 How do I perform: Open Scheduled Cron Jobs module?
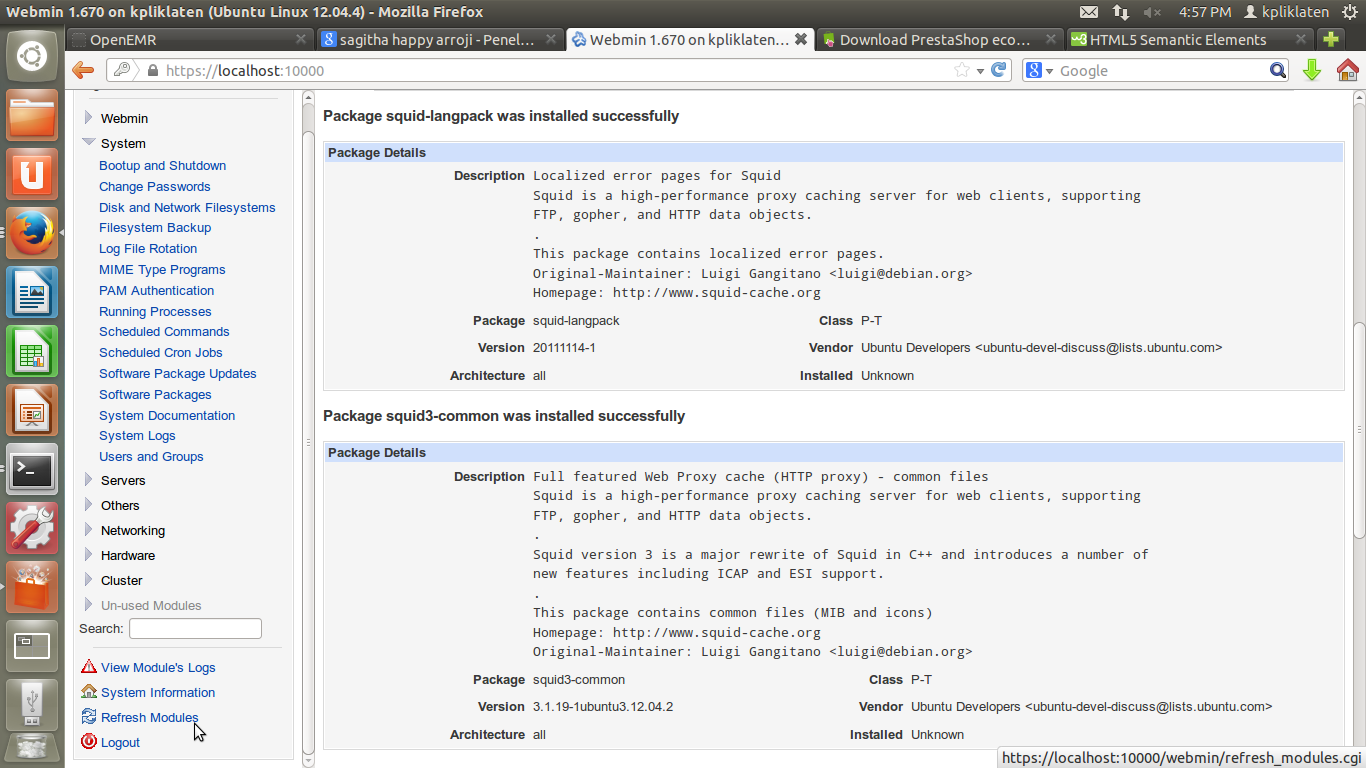(x=161, y=353)
